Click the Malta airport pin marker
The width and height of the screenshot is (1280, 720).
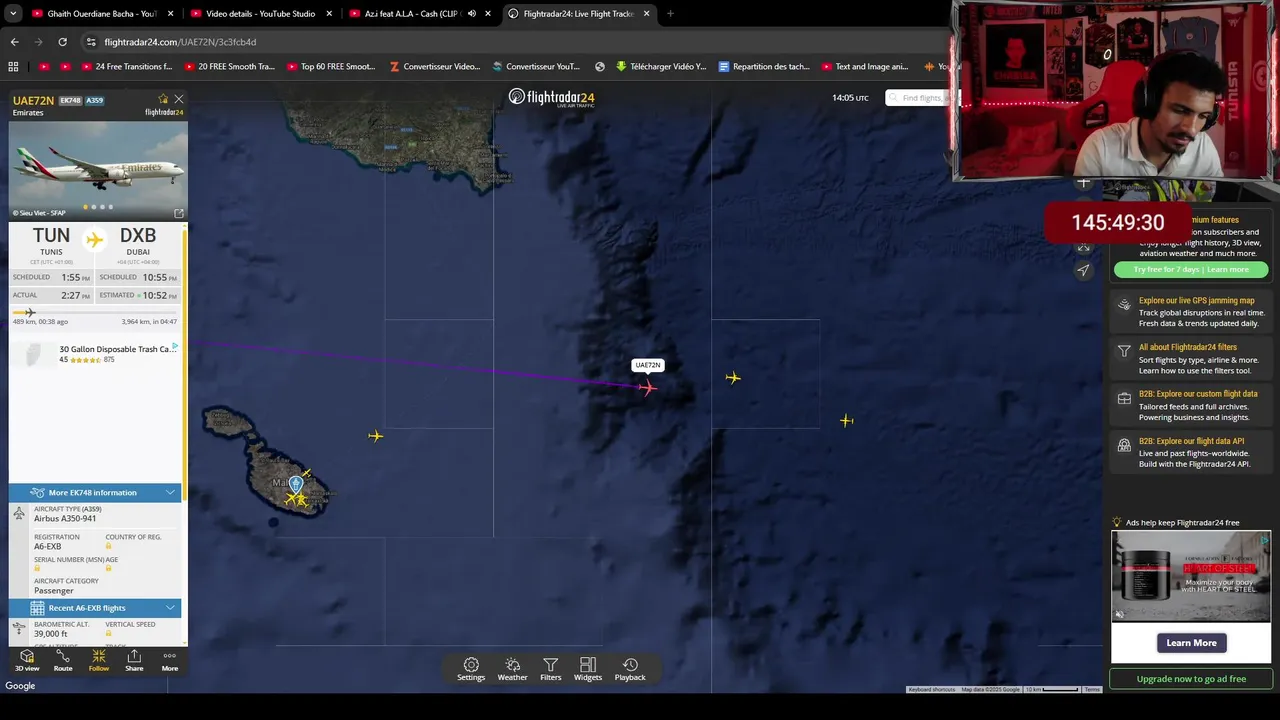296,486
